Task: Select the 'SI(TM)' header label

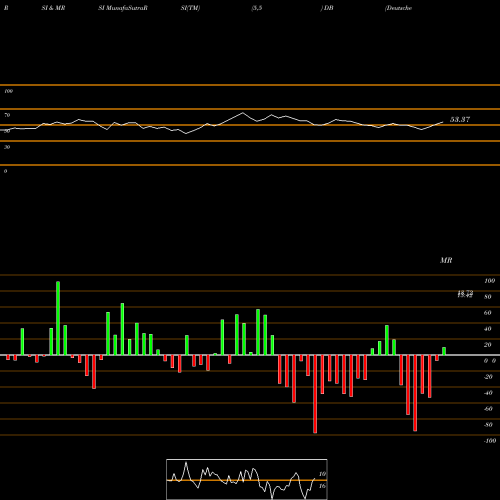Action: (190, 8)
